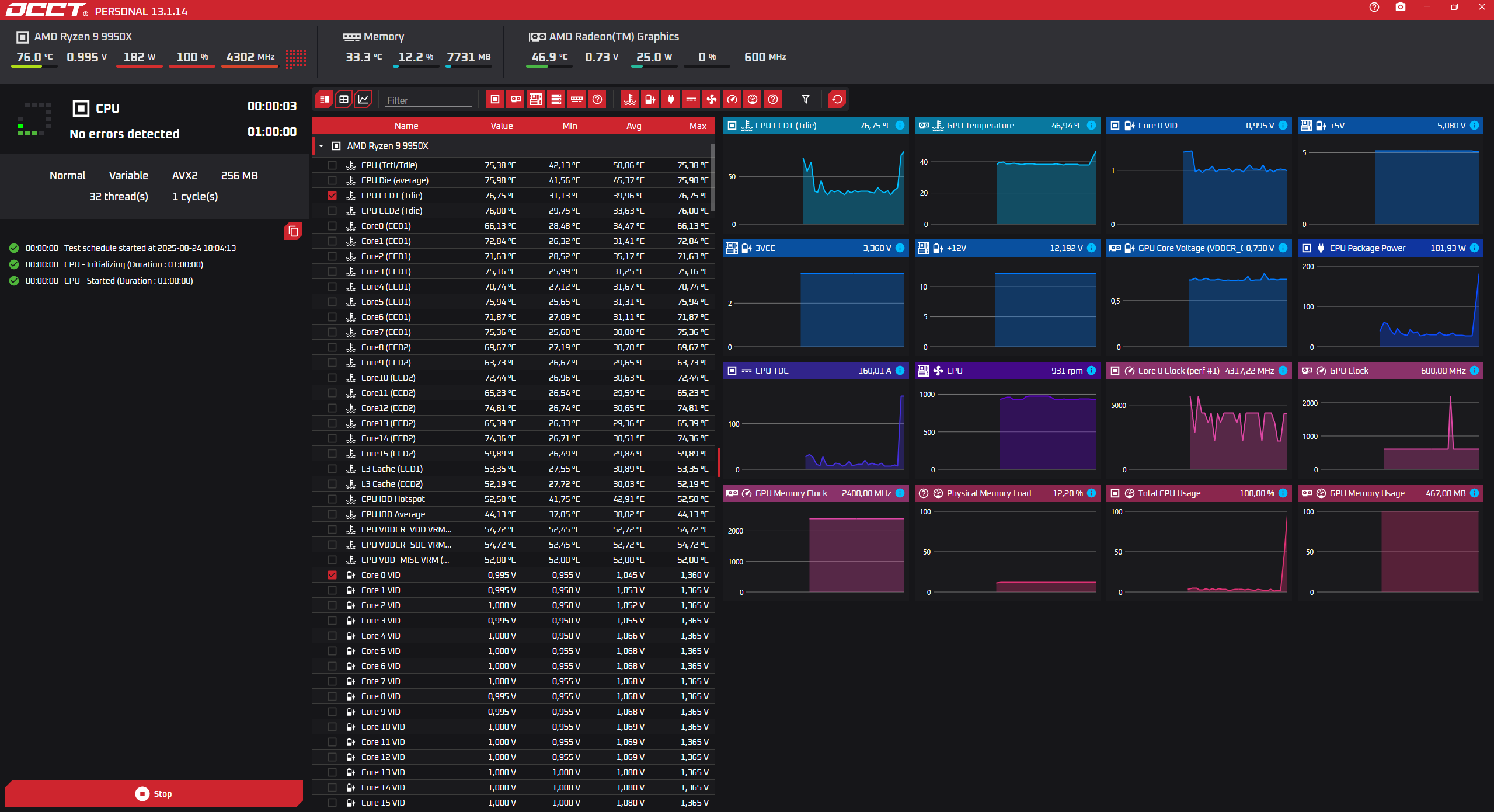This screenshot has height=812, width=1494.
Task: Uncheck the CPU CCD1 (Tdie) checkbox
Action: [332, 196]
